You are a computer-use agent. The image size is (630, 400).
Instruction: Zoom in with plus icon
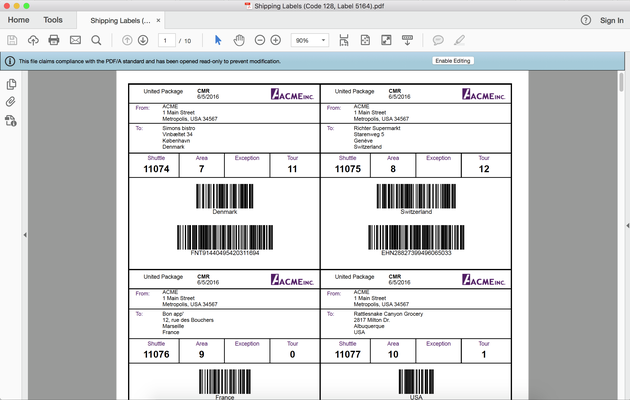click(276, 40)
